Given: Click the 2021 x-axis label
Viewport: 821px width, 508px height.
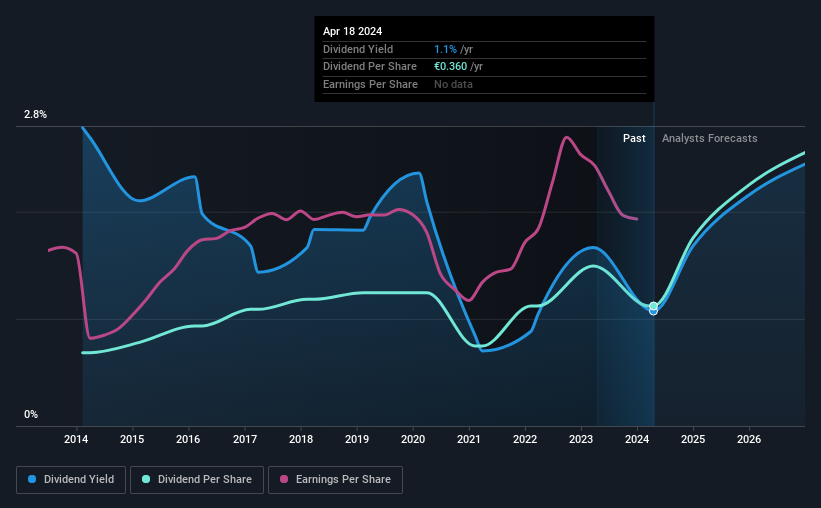Looking at the screenshot, I should pyautogui.click(x=469, y=439).
